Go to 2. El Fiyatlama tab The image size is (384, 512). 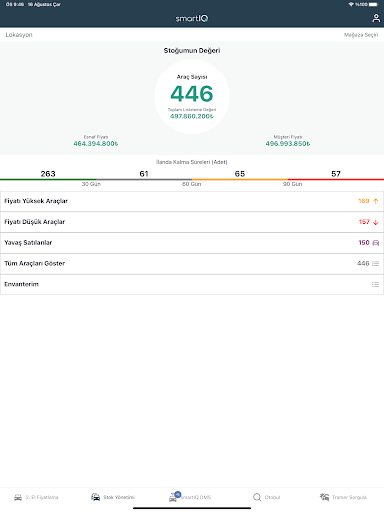coord(36,497)
